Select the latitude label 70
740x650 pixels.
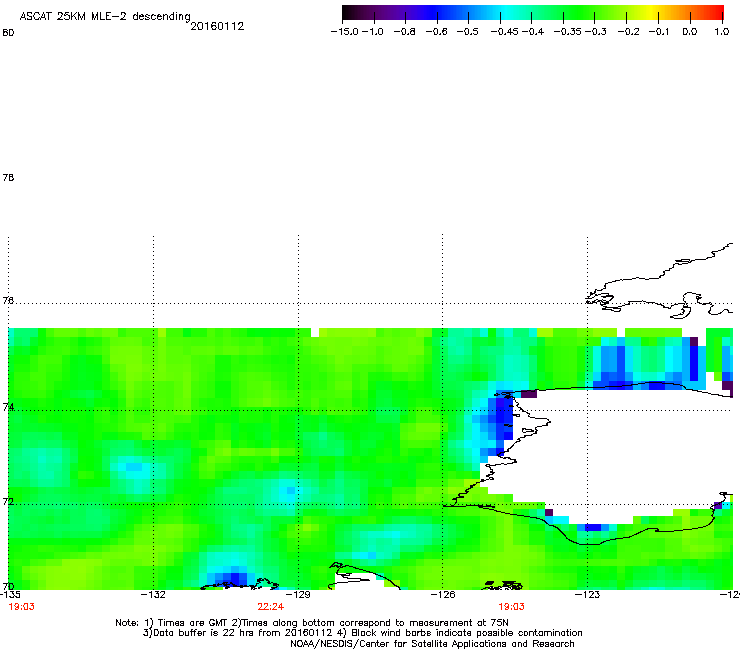(8, 586)
